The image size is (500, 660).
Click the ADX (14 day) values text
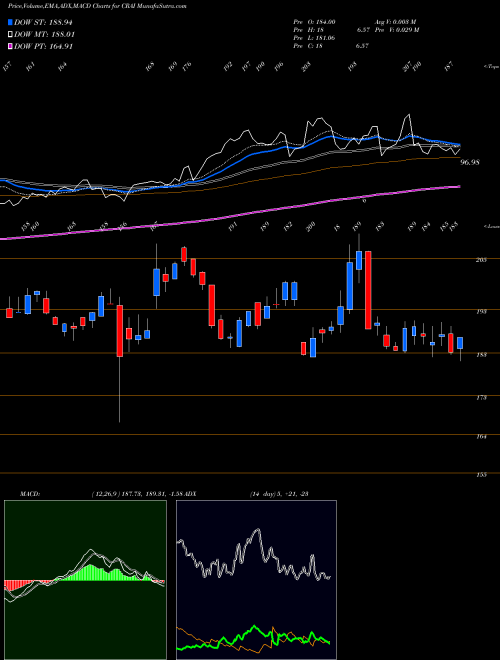[279, 494]
